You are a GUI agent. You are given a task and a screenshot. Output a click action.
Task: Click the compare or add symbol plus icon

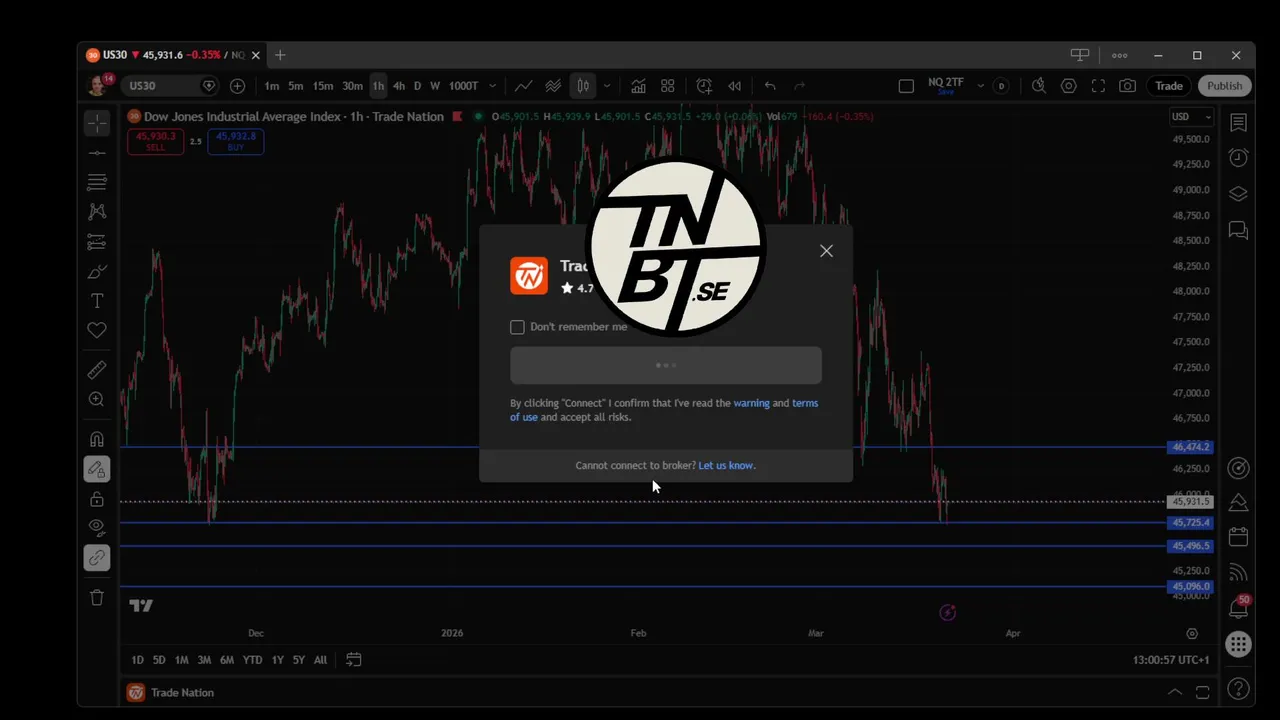[237, 86]
